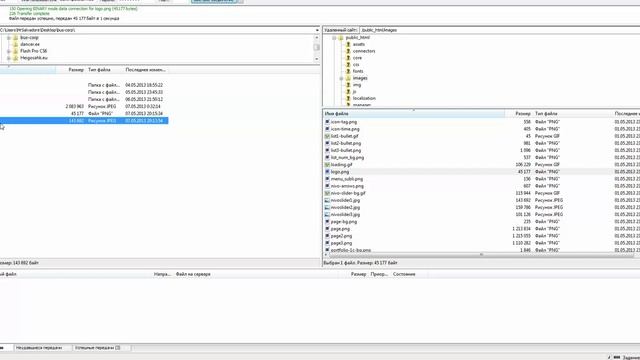Expand the bue-corp local tree node
The width and height of the screenshot is (640, 360).
tap(9, 38)
